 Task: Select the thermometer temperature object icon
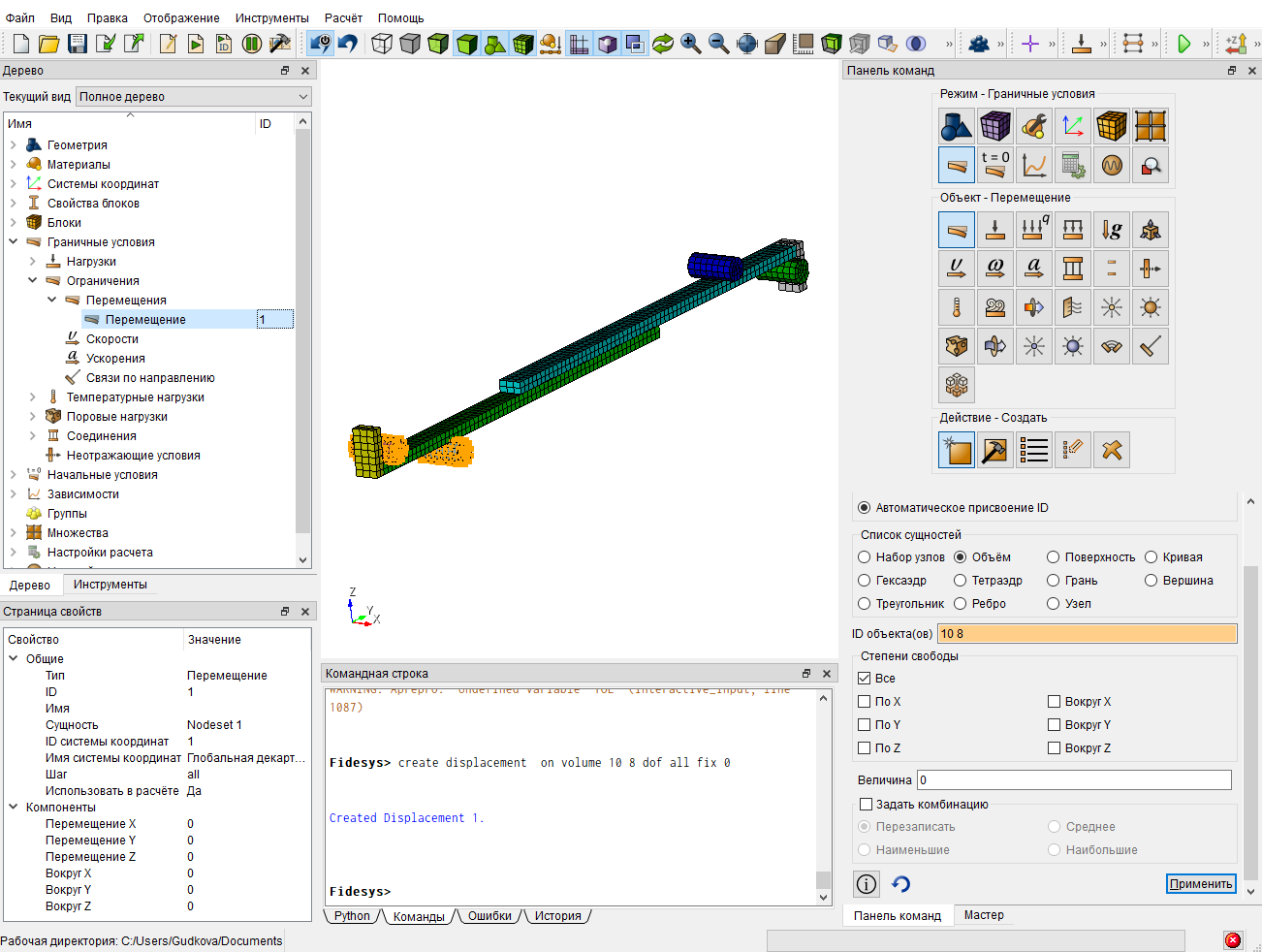tap(957, 307)
